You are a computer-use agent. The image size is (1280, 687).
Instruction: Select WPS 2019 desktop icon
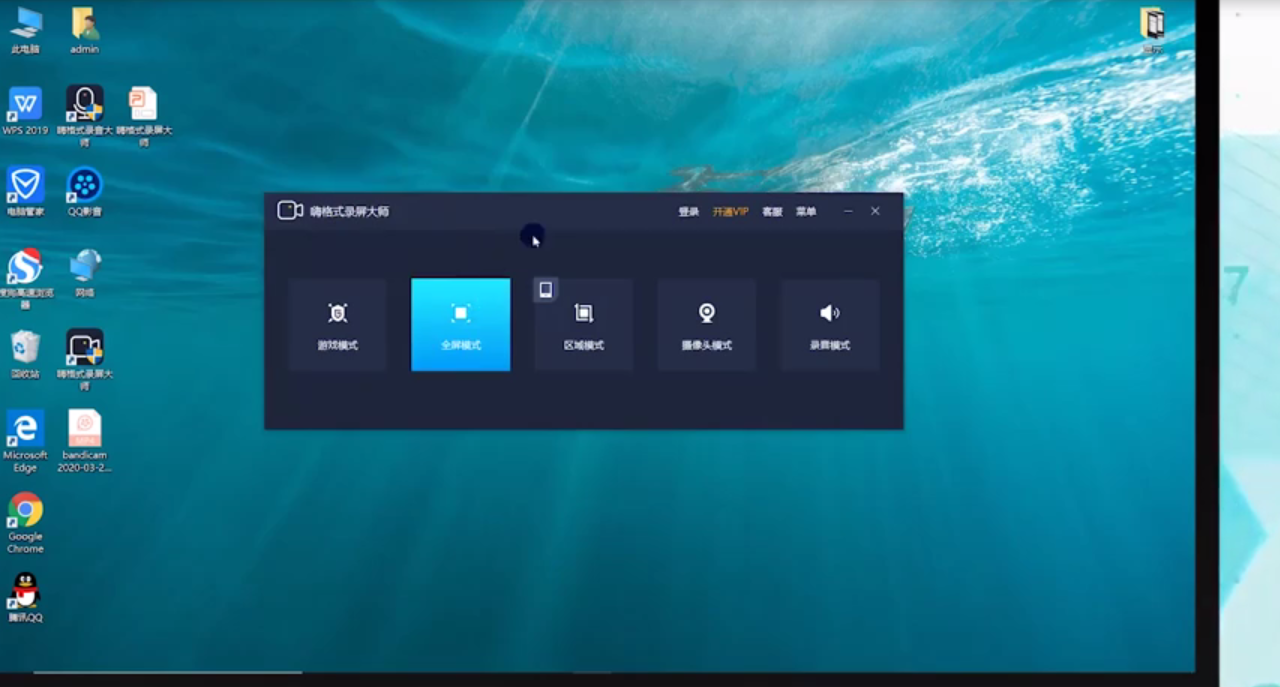[25, 111]
